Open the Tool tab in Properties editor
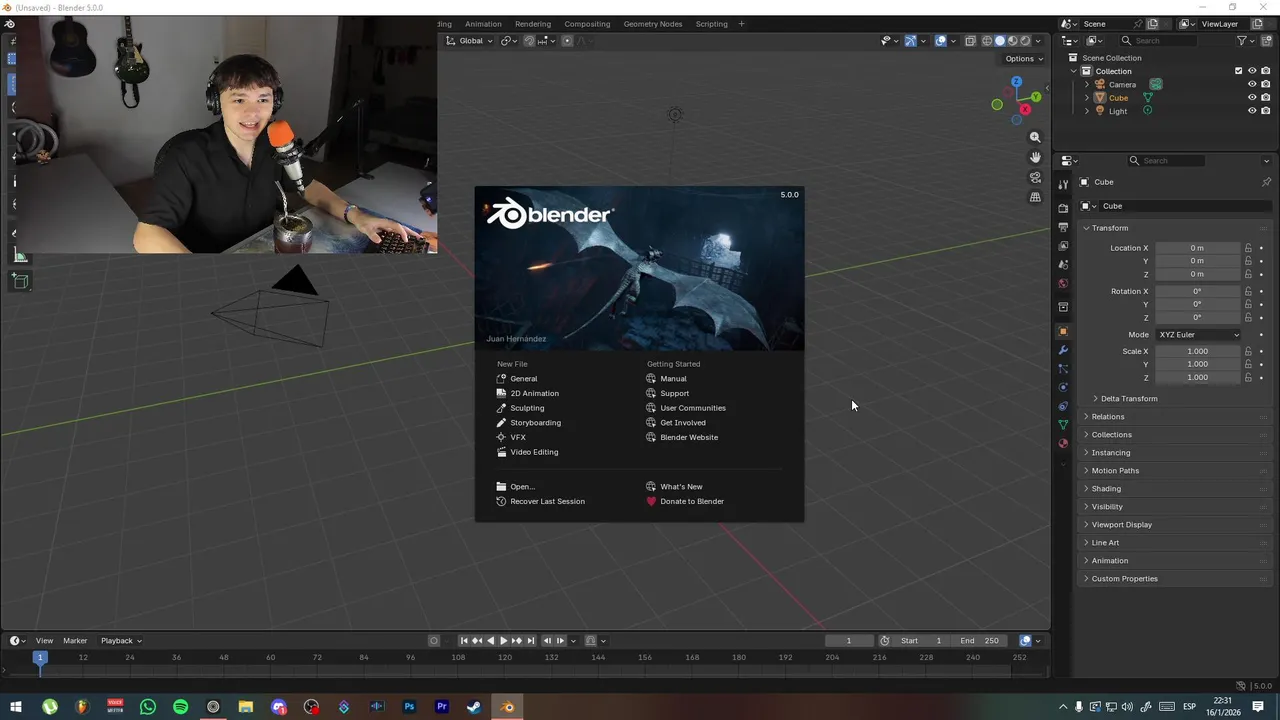1280x720 pixels. coord(1063,185)
